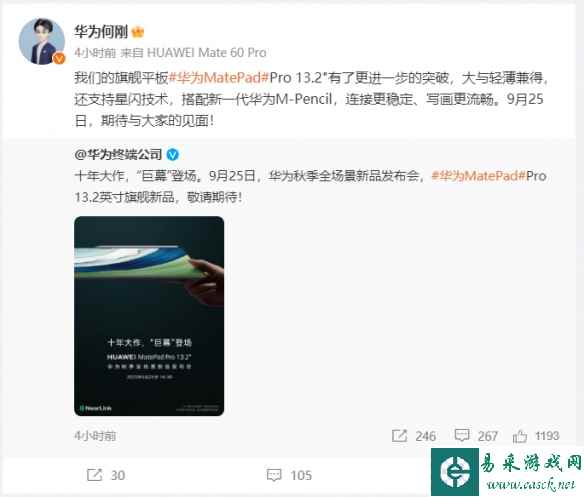Click the 易采游戏网 watermark logo
The image size is (584, 497).
[507, 472]
